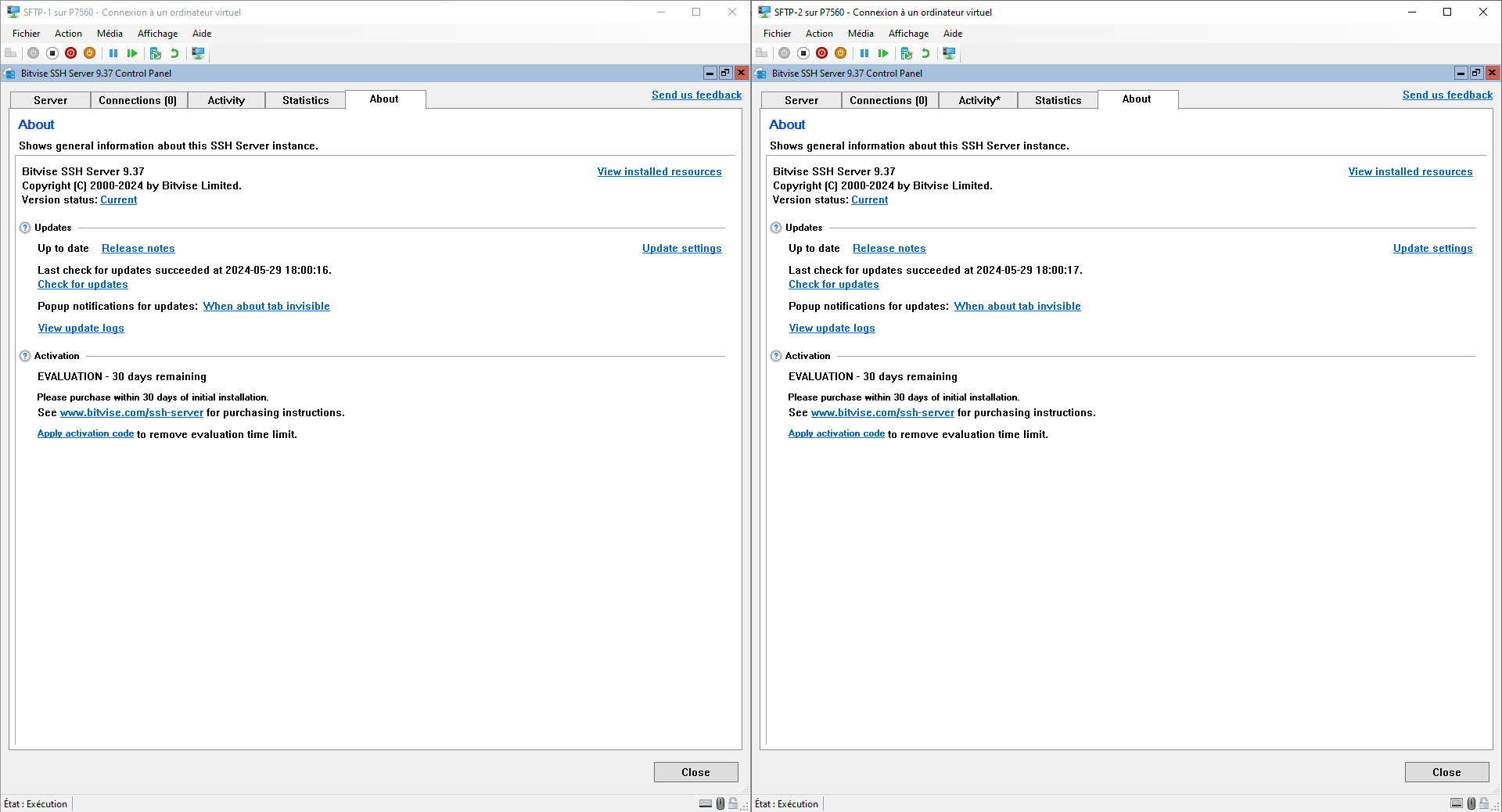The image size is (1502, 812).
Task: Click Apply activation code in SFTP-2
Action: pyautogui.click(x=836, y=433)
